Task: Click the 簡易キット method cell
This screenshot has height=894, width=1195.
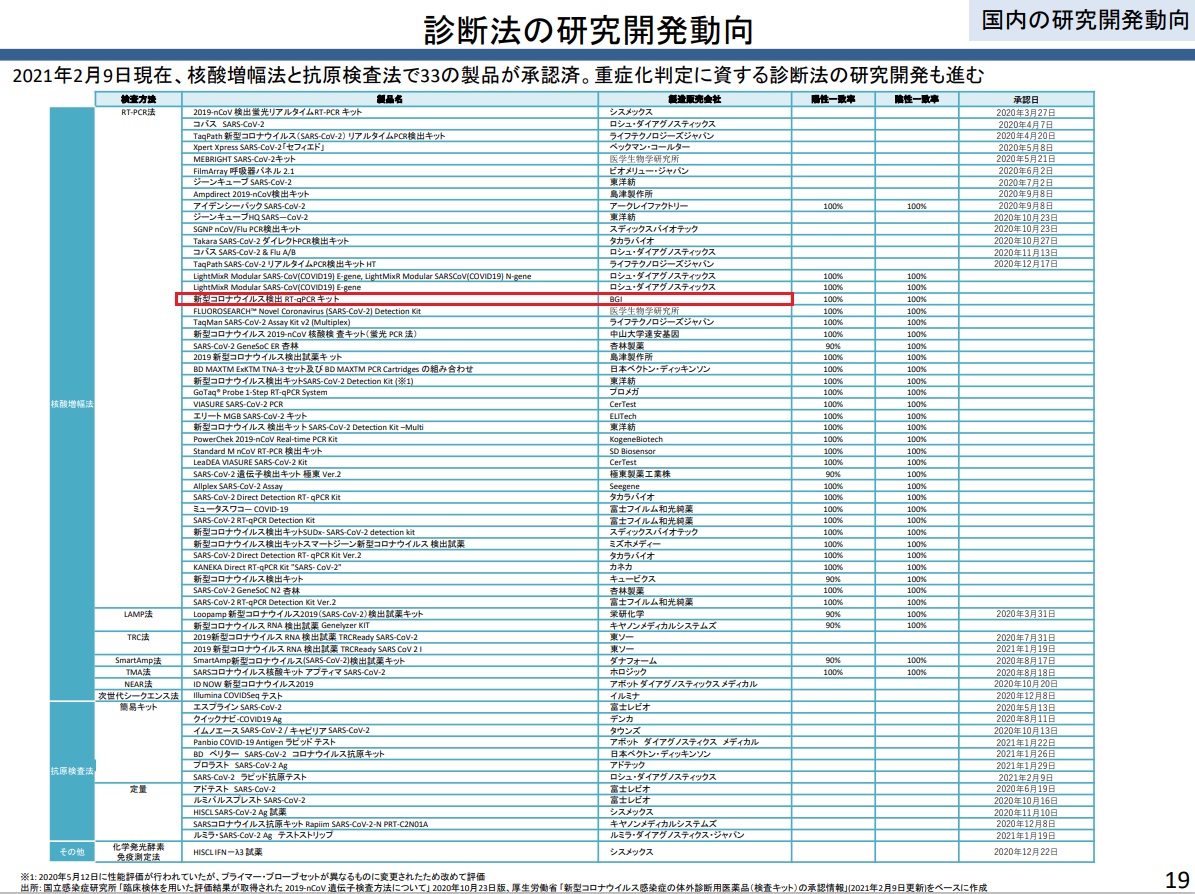Action: pyautogui.click(x=138, y=707)
